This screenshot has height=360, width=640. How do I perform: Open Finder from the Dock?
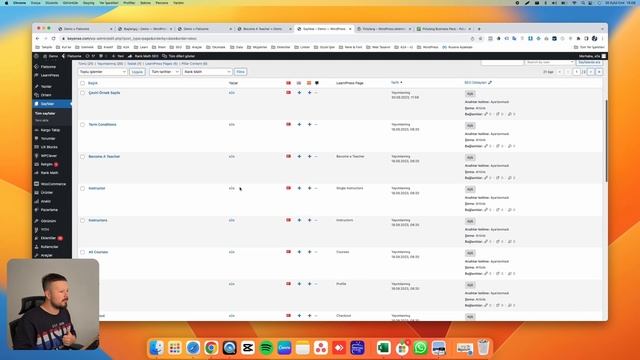(156, 348)
